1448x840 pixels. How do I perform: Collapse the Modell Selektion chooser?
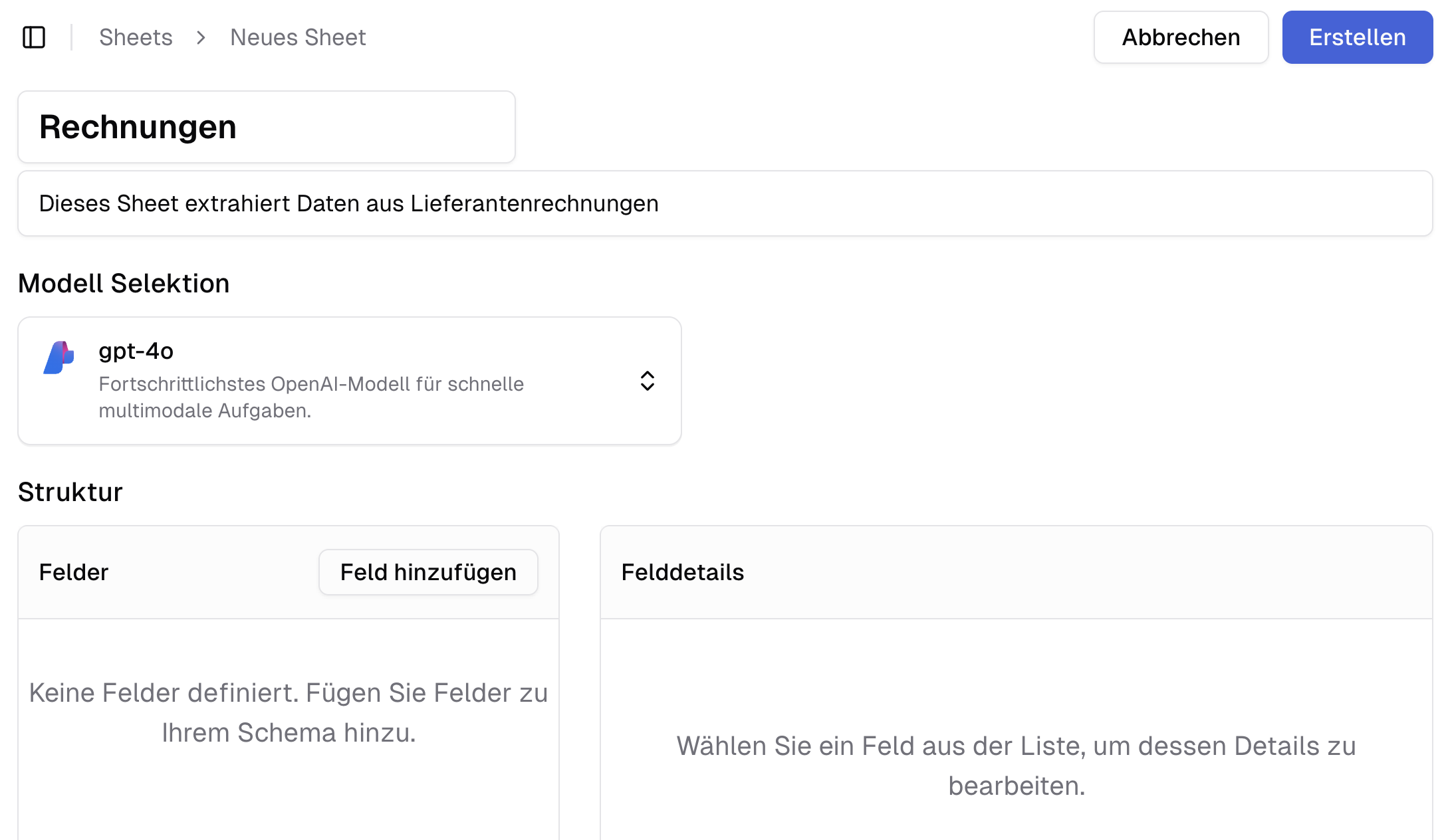[x=648, y=380]
